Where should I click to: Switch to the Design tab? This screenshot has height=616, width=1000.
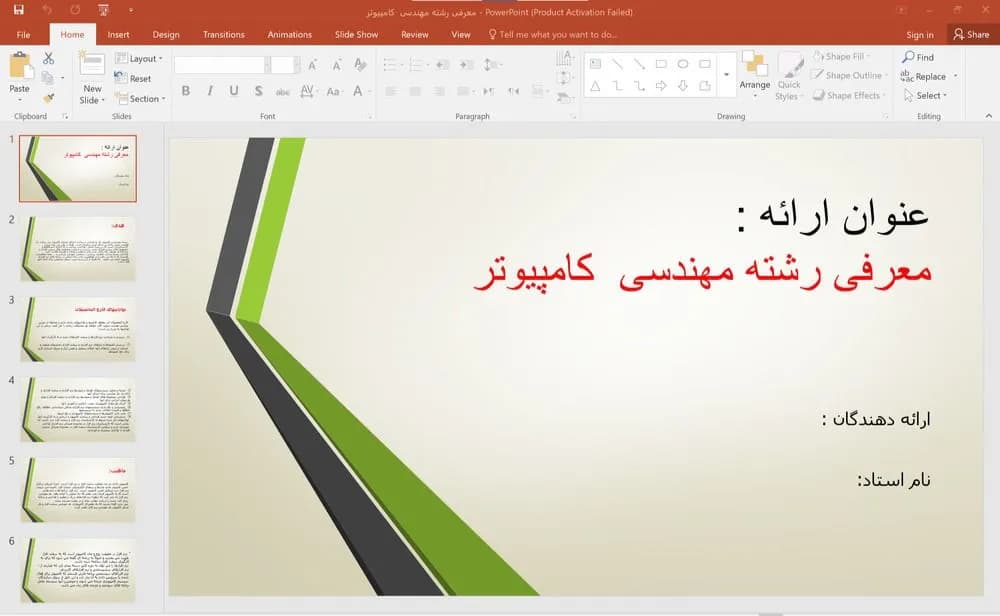(x=166, y=34)
